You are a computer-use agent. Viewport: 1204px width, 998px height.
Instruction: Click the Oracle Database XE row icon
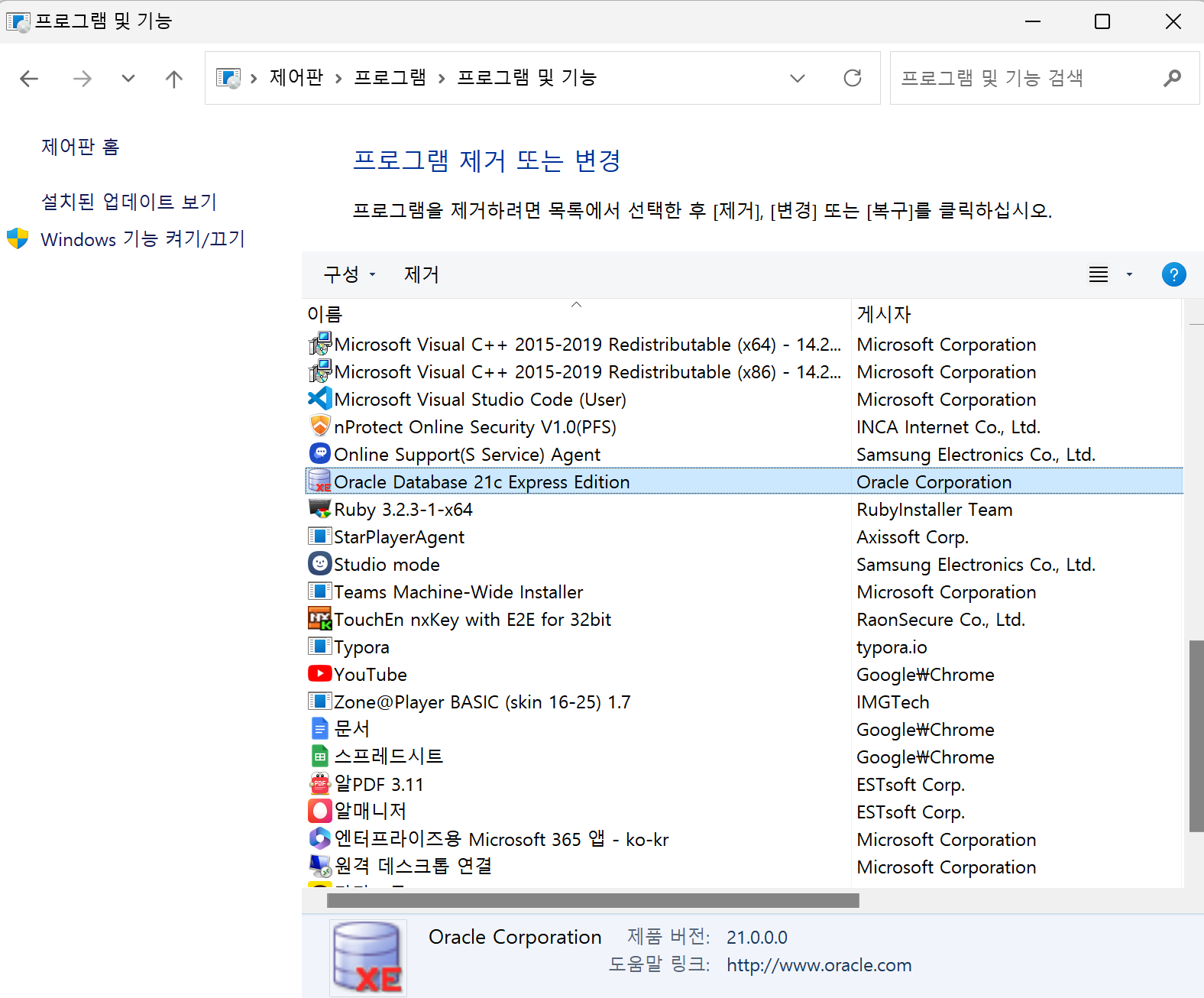[x=320, y=481]
